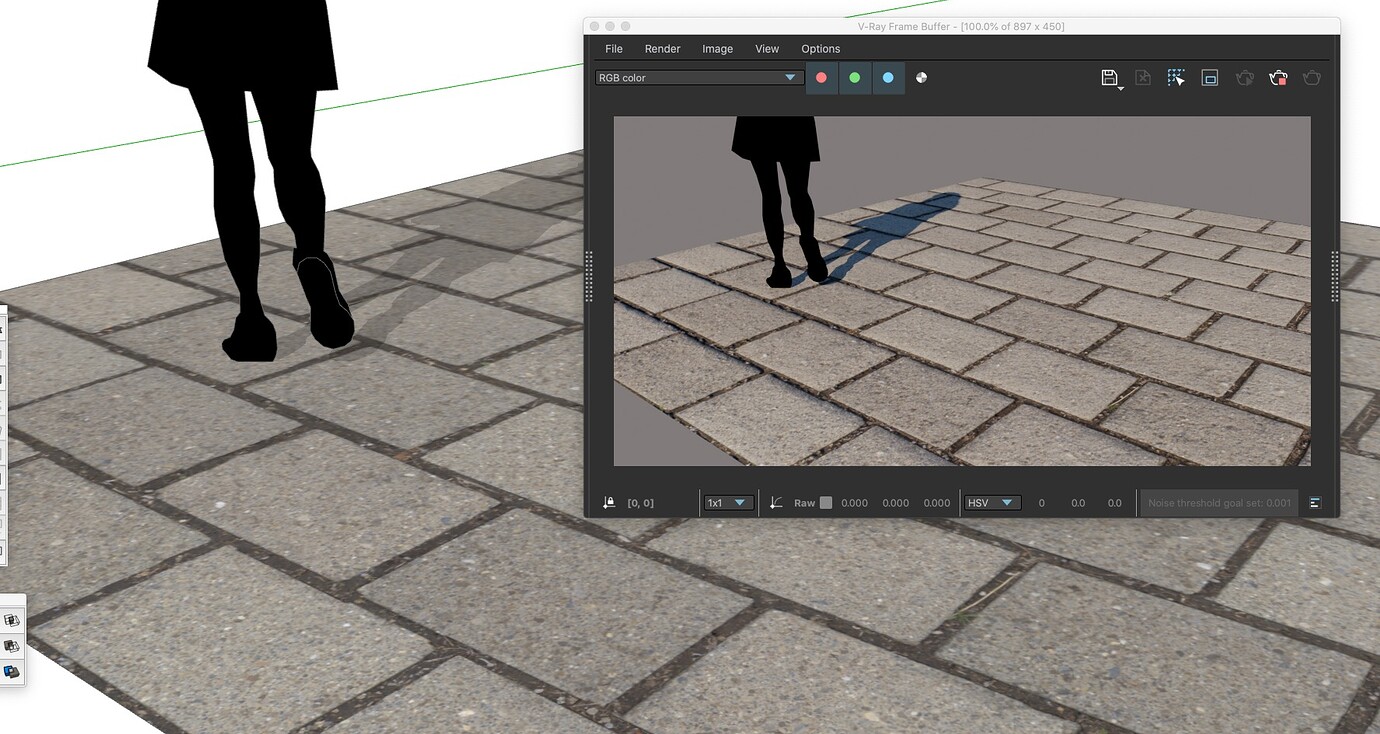Screen dimensions: 1380x734
Task: Click the color corrections curve icon
Action: click(776, 502)
